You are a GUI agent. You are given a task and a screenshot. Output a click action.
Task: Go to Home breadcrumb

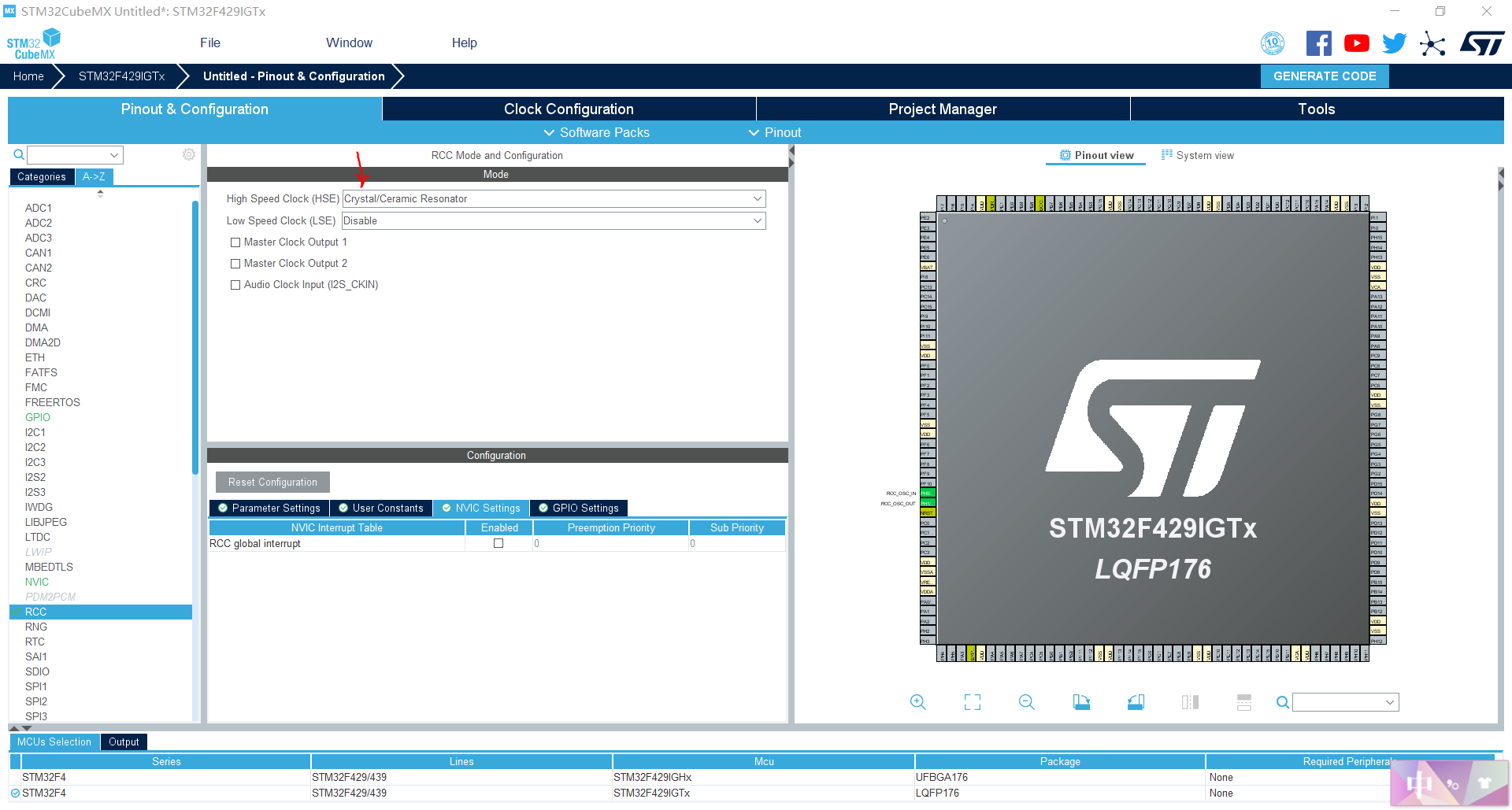coord(28,76)
